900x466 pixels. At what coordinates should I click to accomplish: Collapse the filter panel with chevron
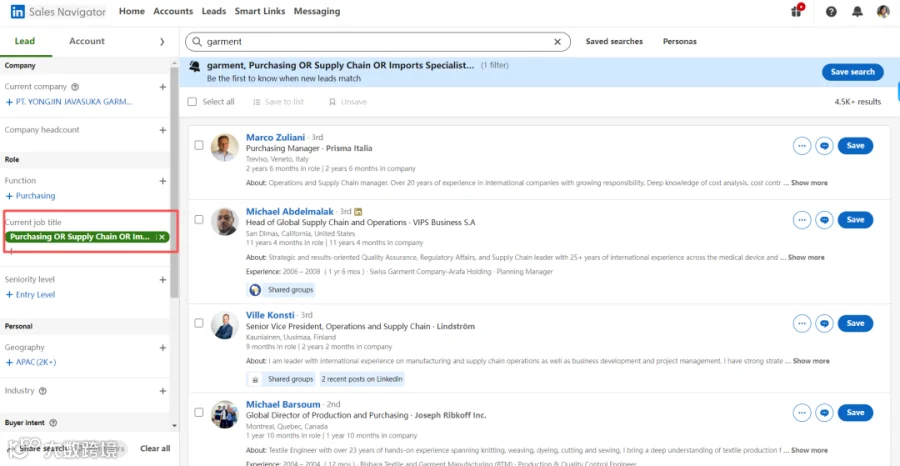pos(162,41)
